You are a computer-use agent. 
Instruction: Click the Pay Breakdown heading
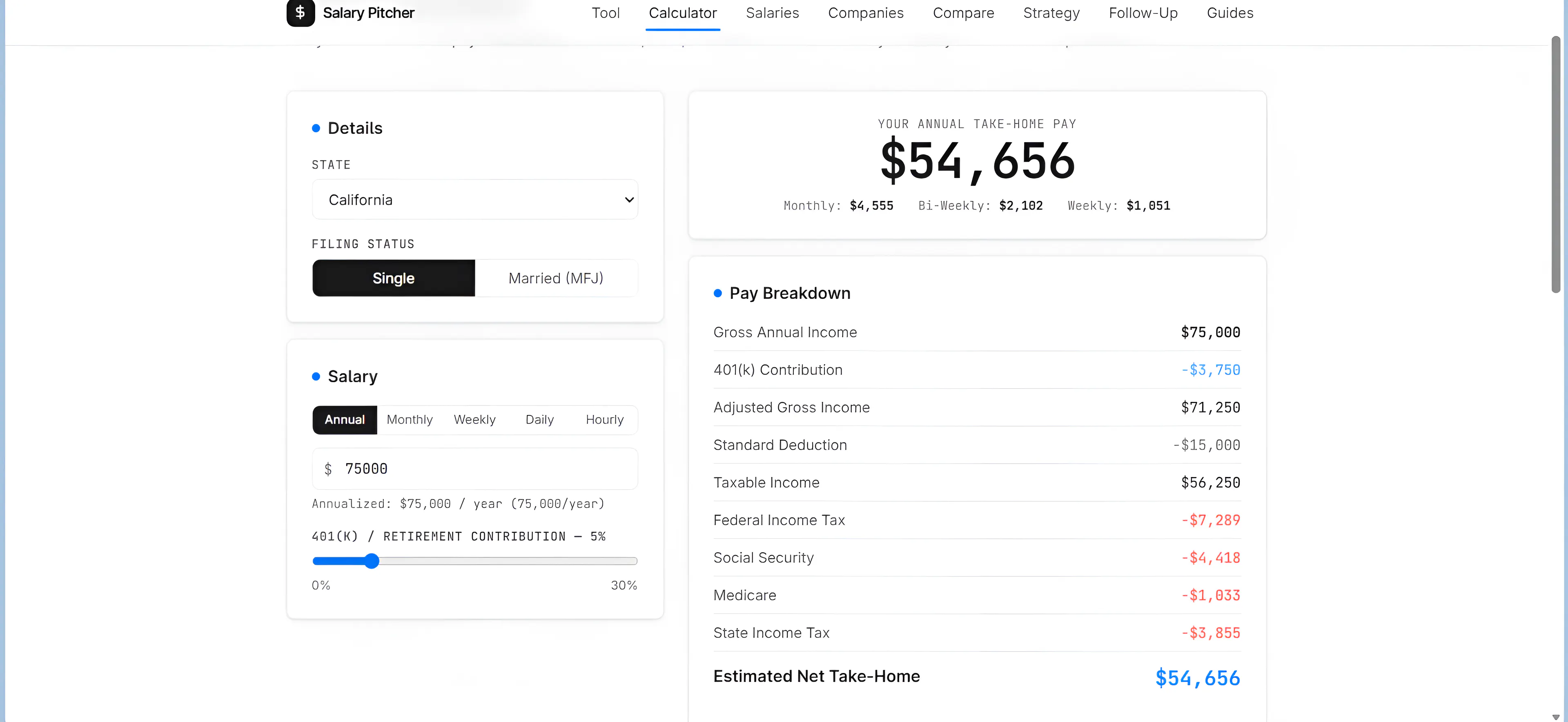click(789, 294)
